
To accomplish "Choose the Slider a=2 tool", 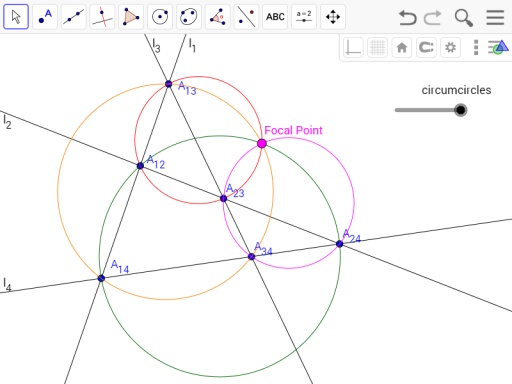I will (x=304, y=17).
